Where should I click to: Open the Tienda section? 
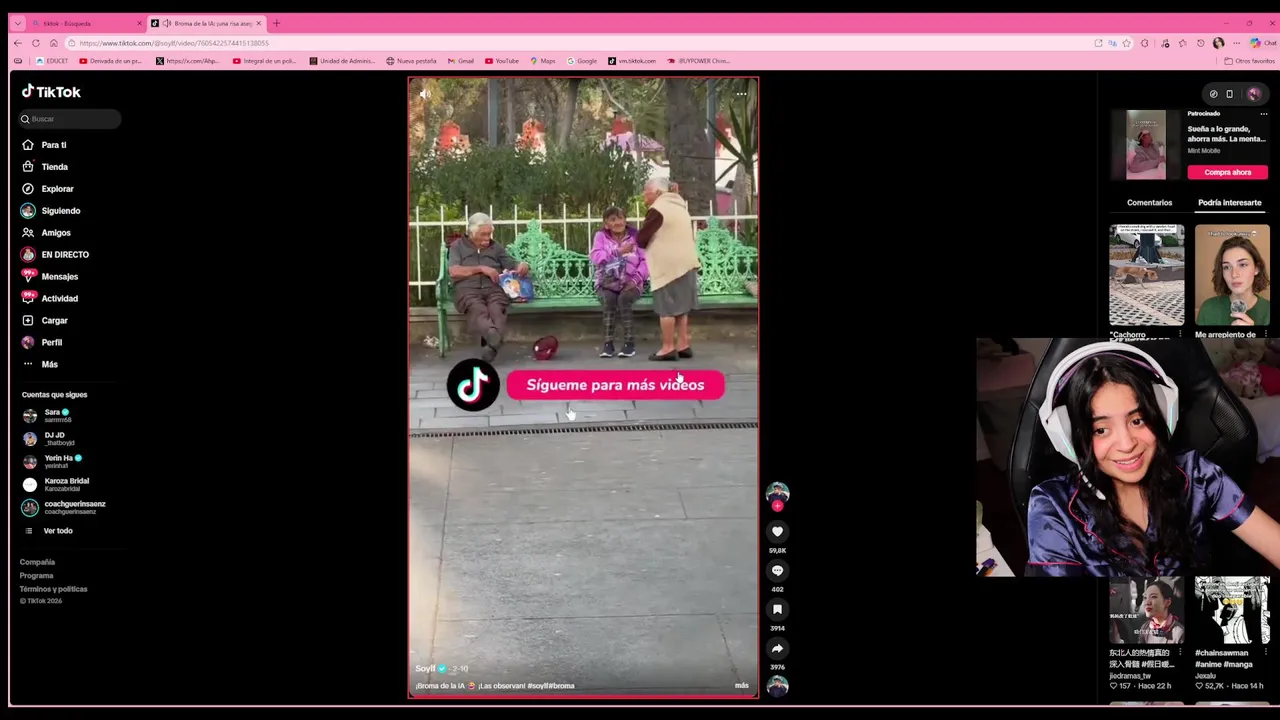coord(45,167)
